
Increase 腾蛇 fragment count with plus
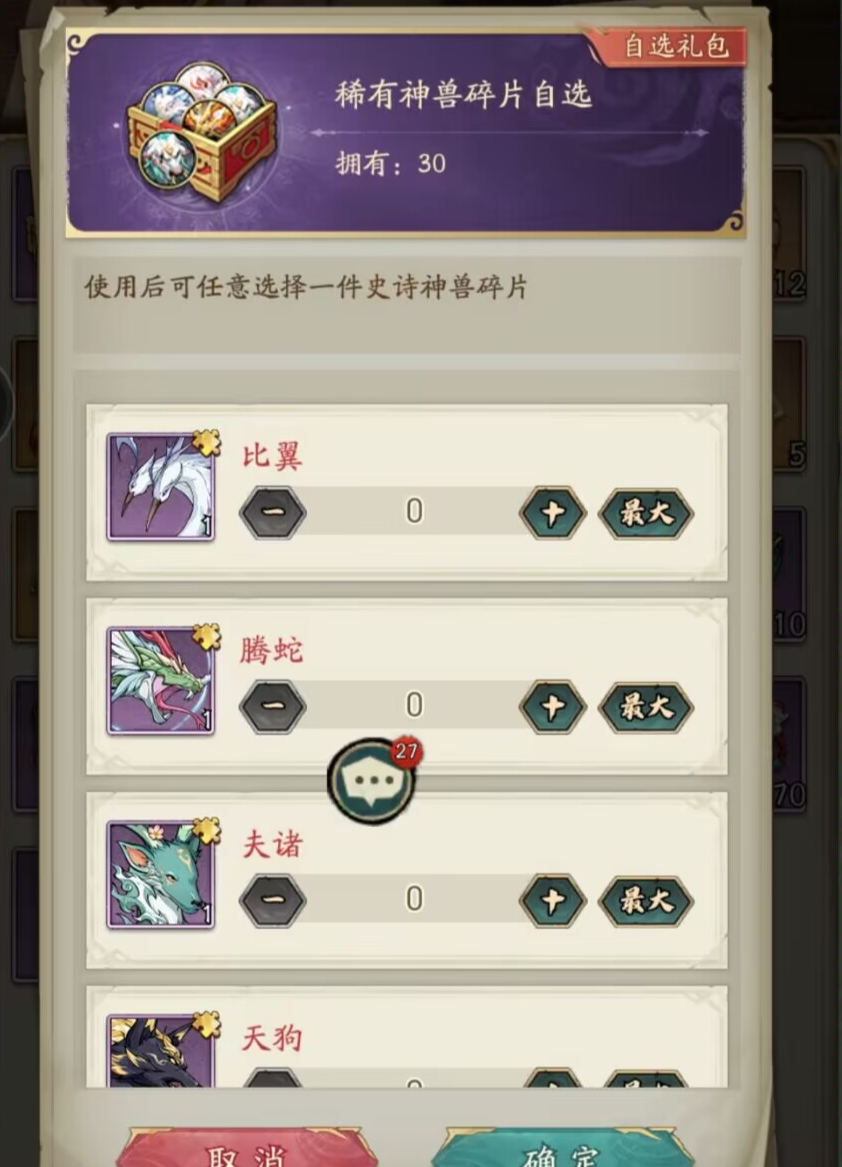[x=552, y=706]
